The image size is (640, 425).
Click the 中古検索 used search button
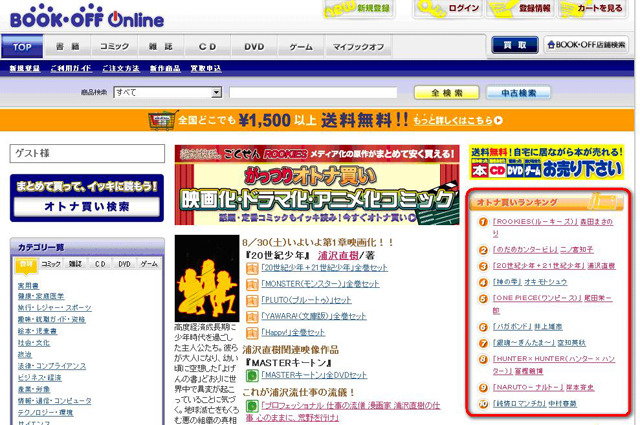(518, 93)
